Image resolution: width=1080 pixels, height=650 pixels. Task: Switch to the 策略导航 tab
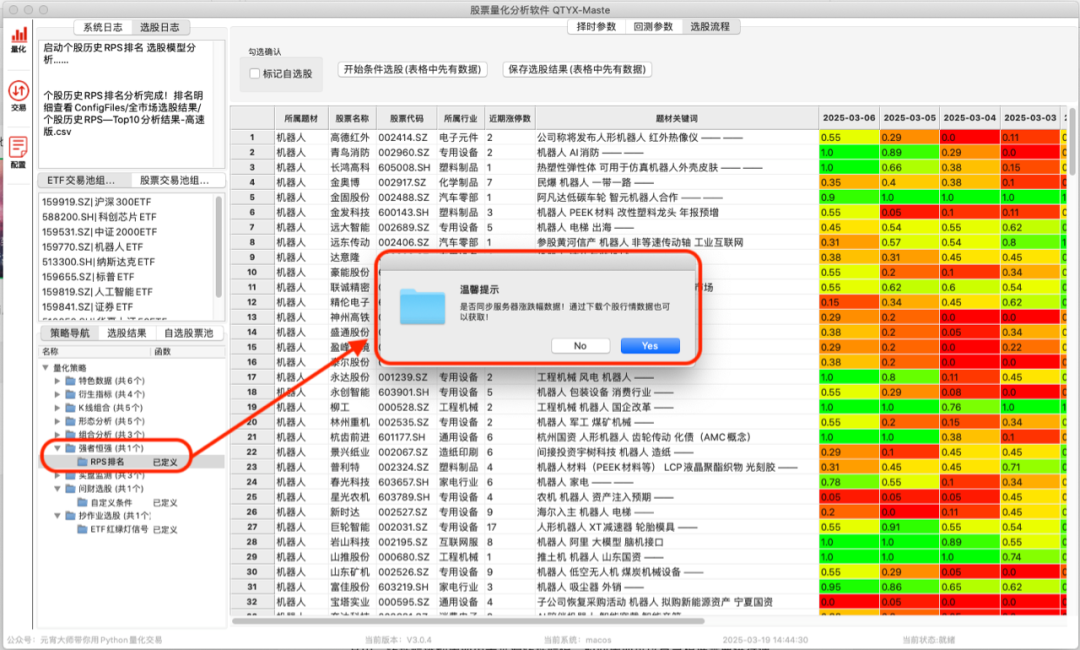click(70, 333)
